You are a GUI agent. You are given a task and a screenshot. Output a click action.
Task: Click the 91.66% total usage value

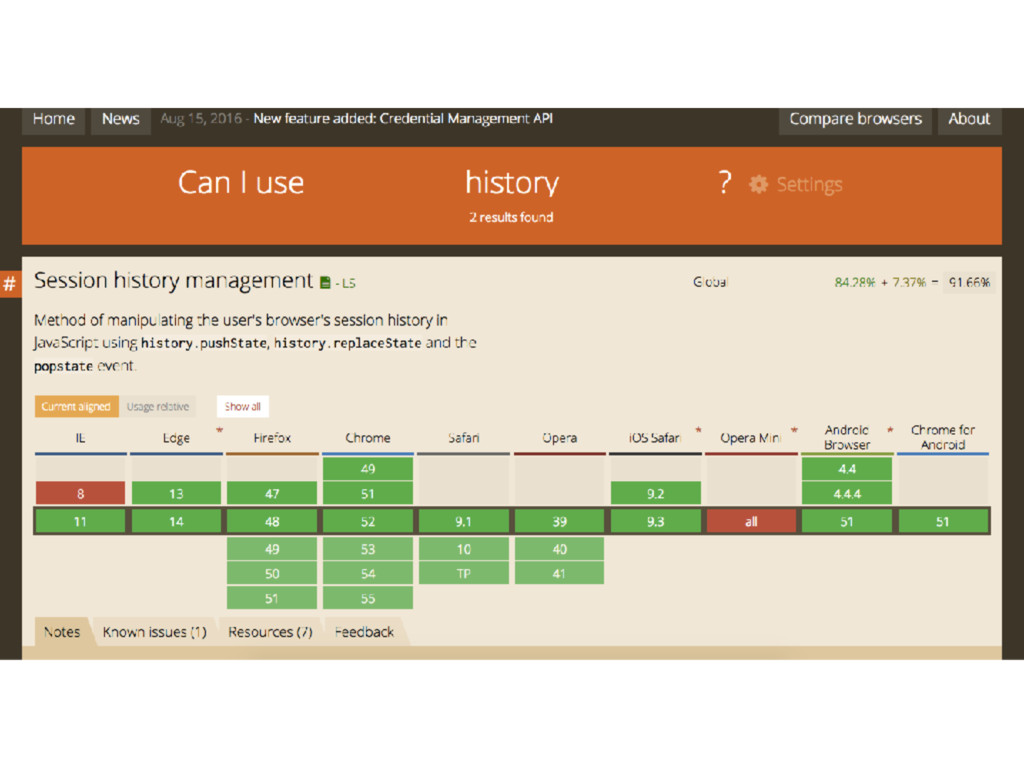click(x=969, y=282)
